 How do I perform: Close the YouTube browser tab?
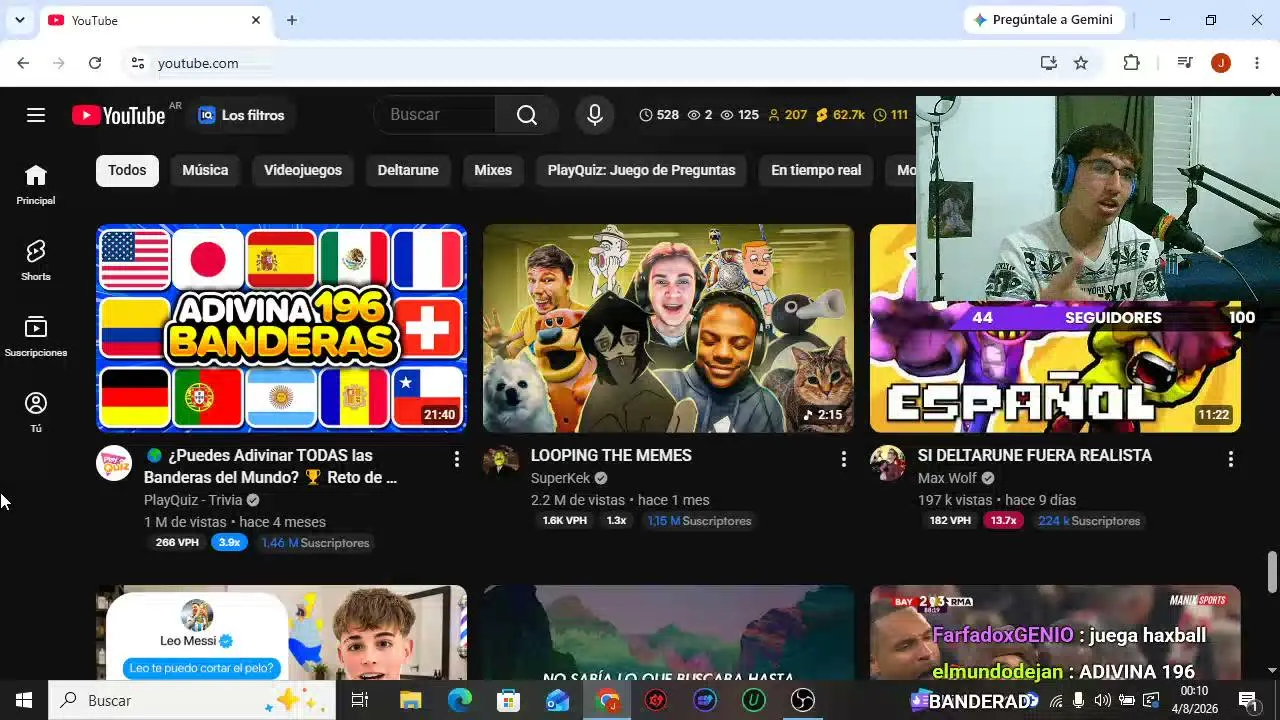[x=256, y=20]
